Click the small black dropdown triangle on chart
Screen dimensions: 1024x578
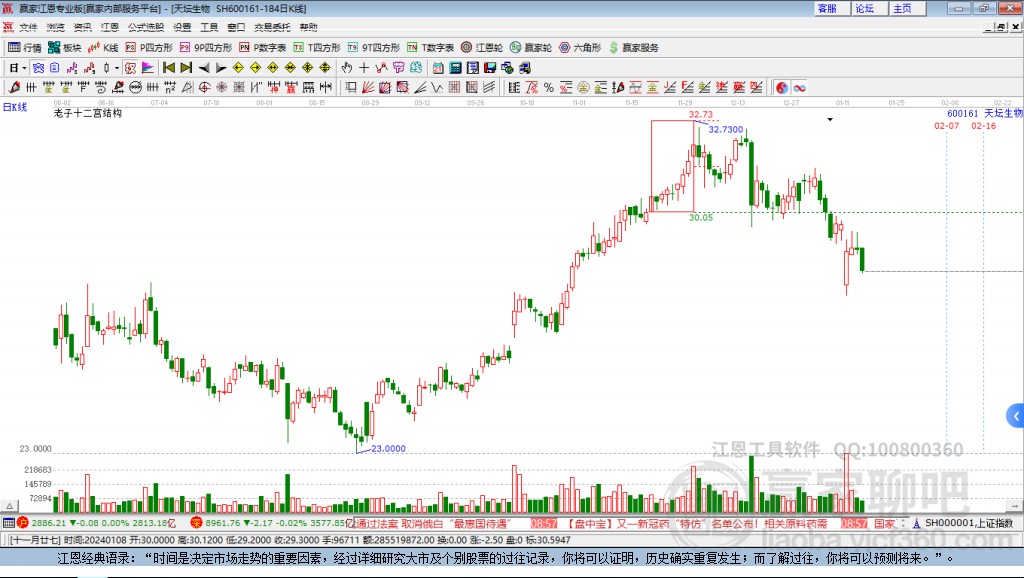pyautogui.click(x=830, y=120)
